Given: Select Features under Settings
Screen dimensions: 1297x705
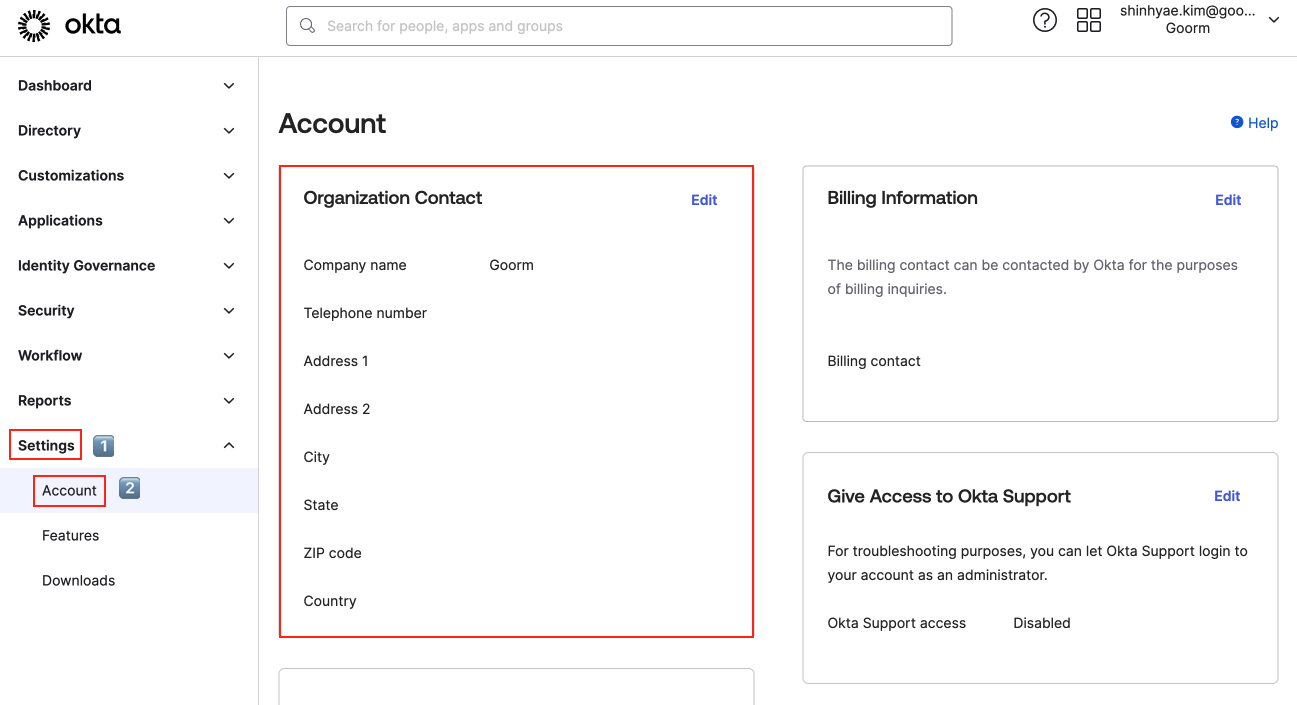Looking at the screenshot, I should click(x=70, y=536).
